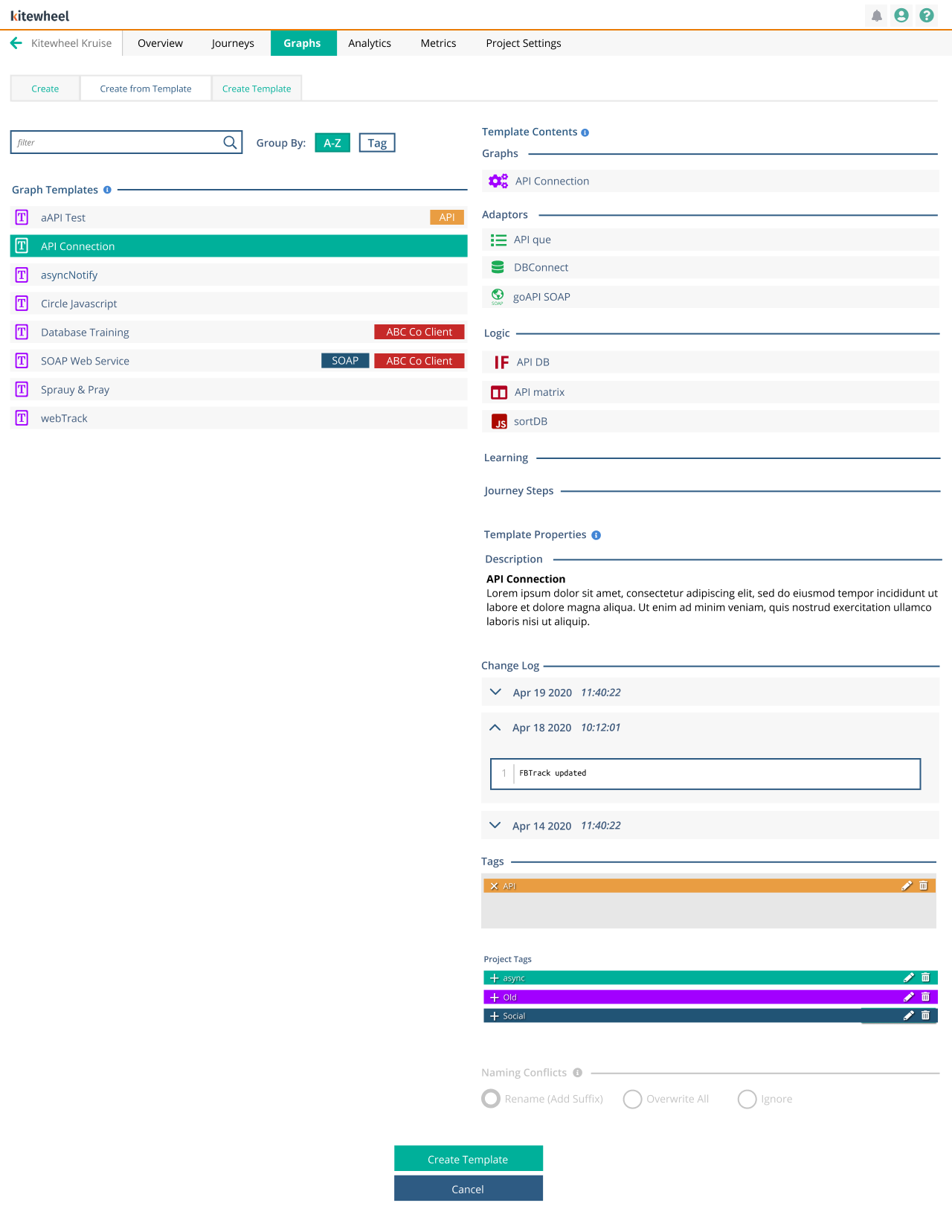Click the API matrix grid icon
This screenshot has width=952, height=1232.
(498, 392)
